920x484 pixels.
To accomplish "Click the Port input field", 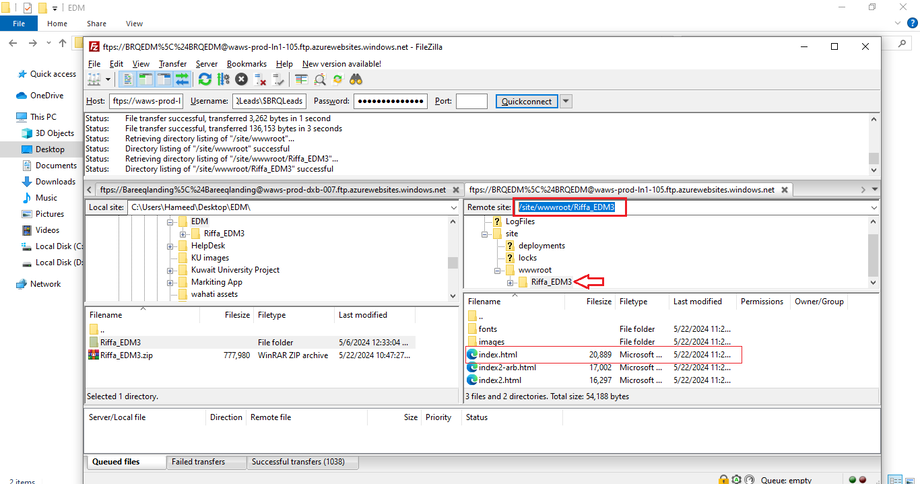I will pyautogui.click(x=471, y=101).
